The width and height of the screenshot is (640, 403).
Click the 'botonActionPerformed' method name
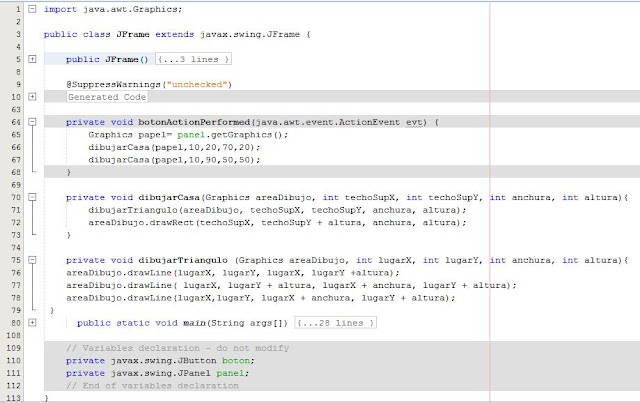coord(194,122)
